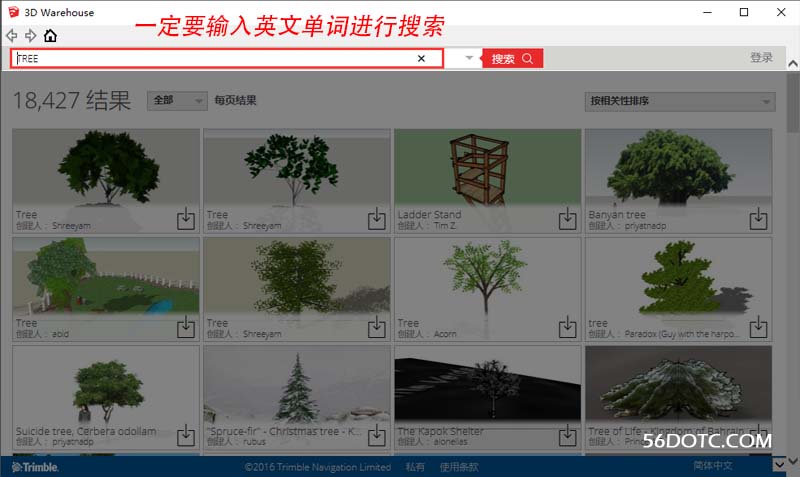Download the Tree model by Acorn

click(567, 327)
